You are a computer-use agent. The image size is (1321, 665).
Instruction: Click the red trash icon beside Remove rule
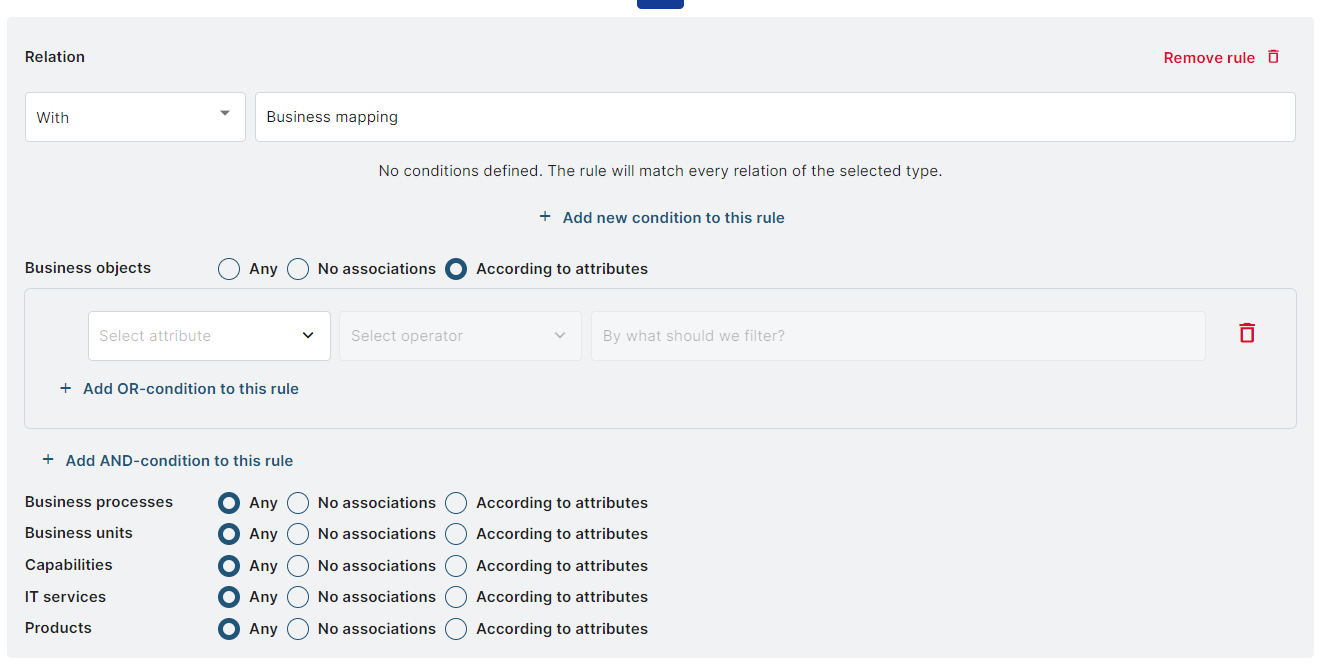pyautogui.click(x=1273, y=57)
